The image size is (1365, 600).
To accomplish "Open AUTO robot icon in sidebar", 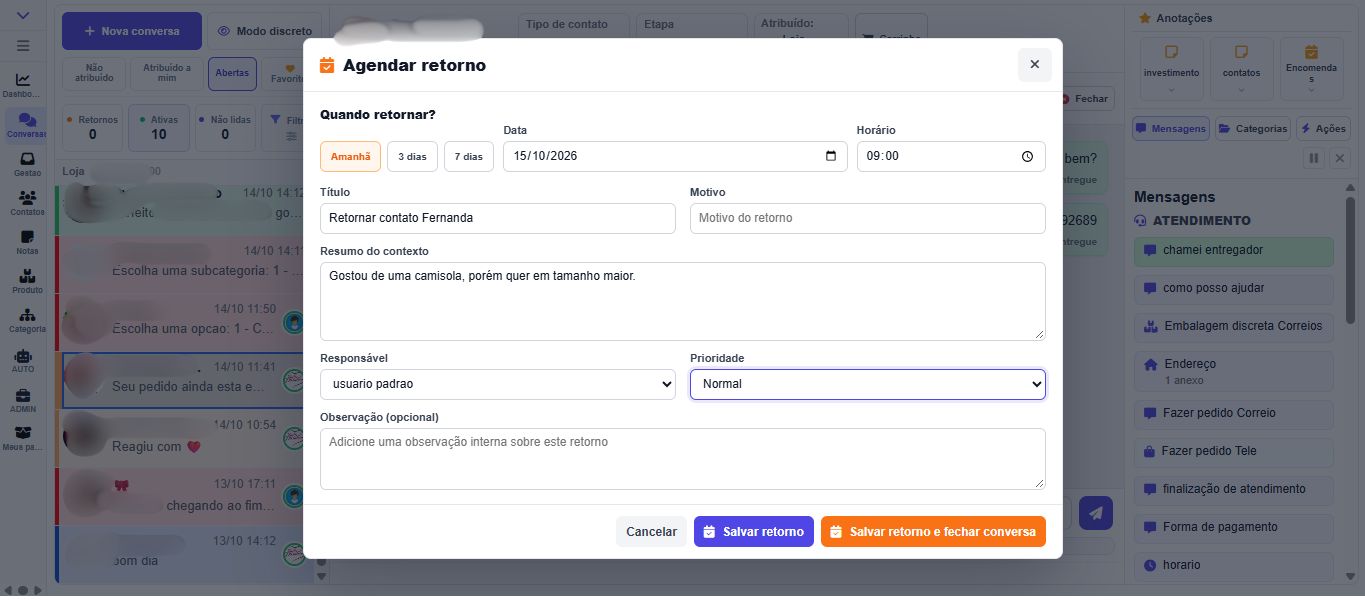I will click(x=23, y=361).
